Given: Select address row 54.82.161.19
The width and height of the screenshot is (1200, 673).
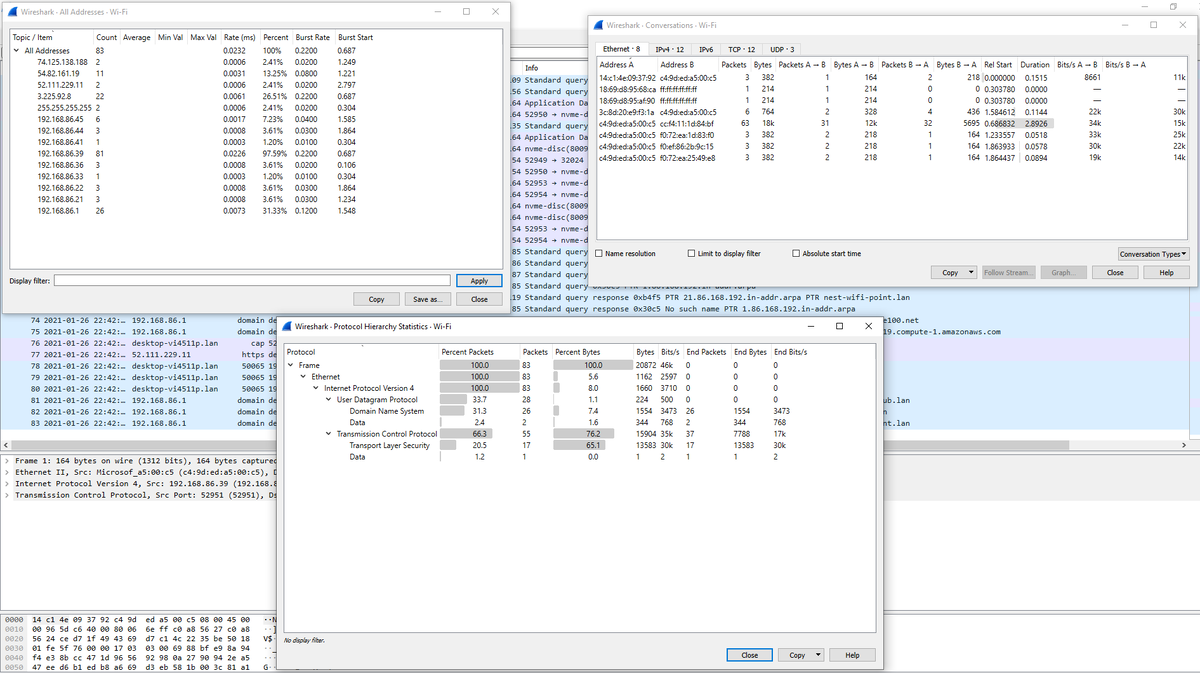Looking at the screenshot, I should pos(254,74).
